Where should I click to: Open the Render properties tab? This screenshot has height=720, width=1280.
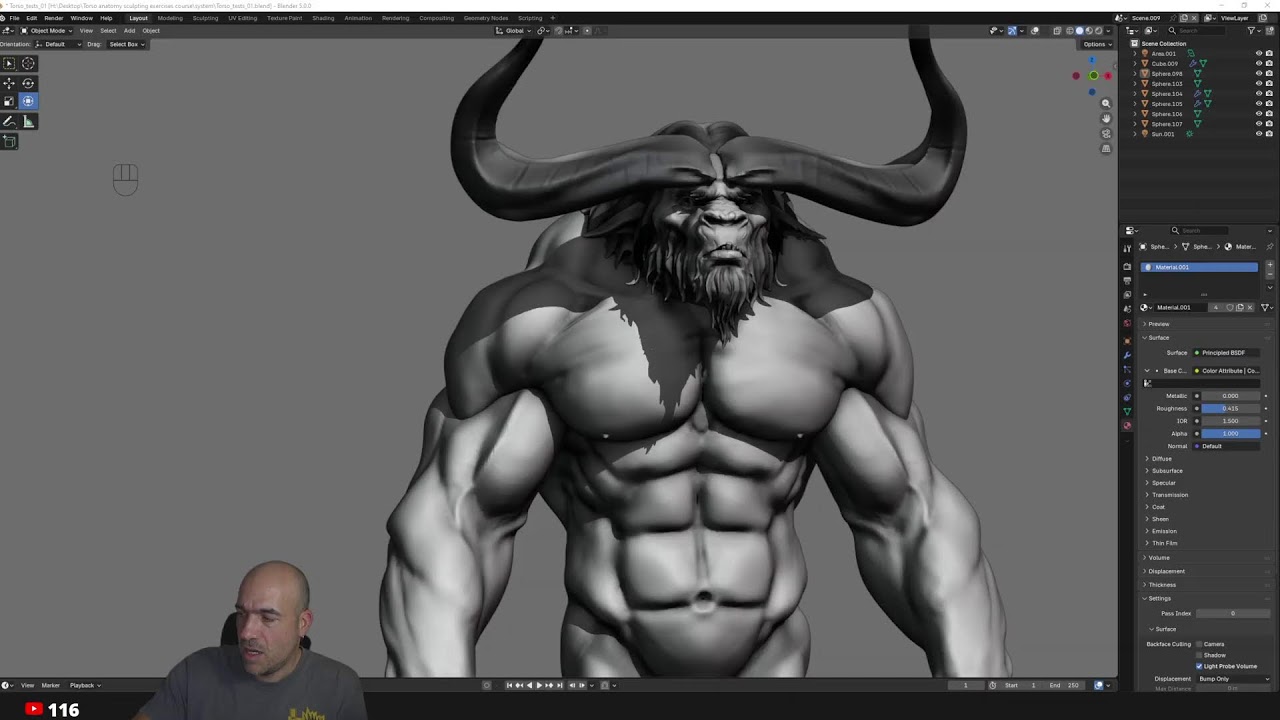[x=1127, y=266]
